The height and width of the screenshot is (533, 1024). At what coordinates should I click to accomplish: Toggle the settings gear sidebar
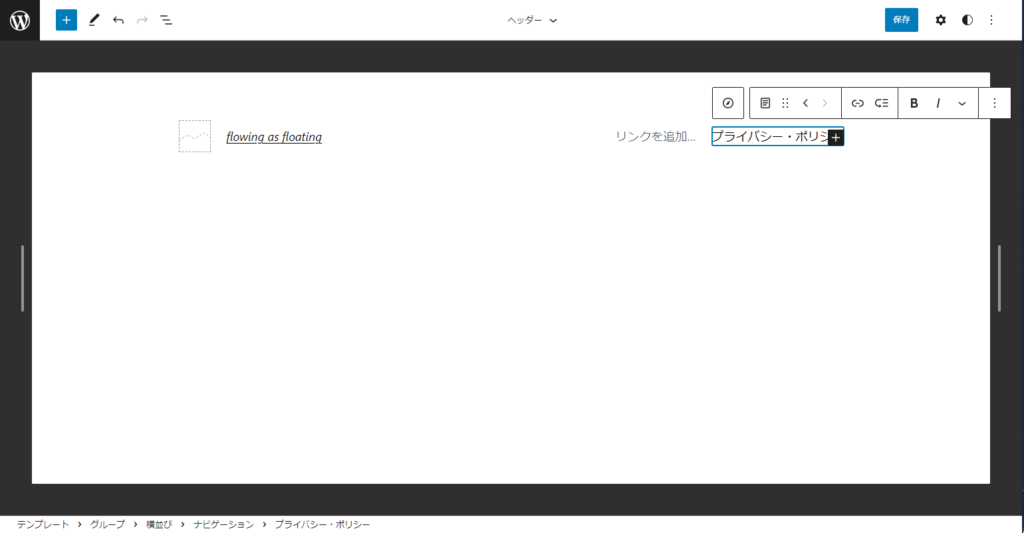coord(940,20)
